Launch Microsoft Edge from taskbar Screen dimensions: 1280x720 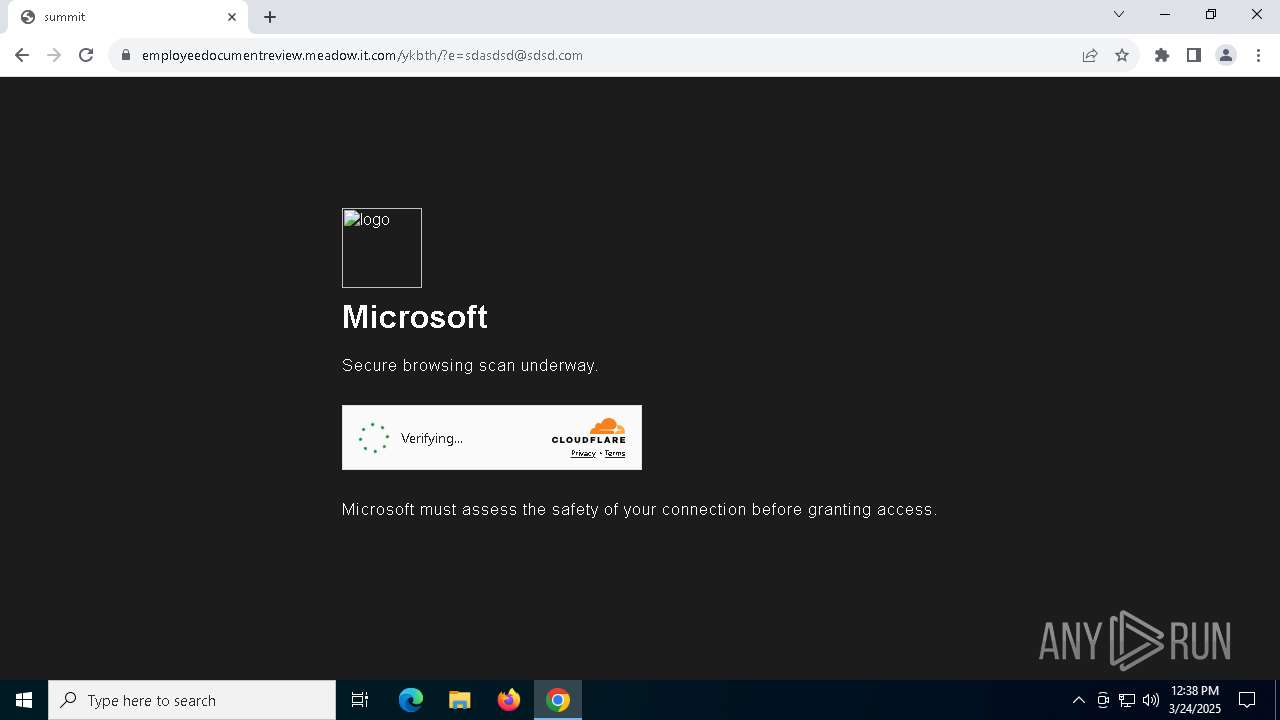pyautogui.click(x=411, y=700)
